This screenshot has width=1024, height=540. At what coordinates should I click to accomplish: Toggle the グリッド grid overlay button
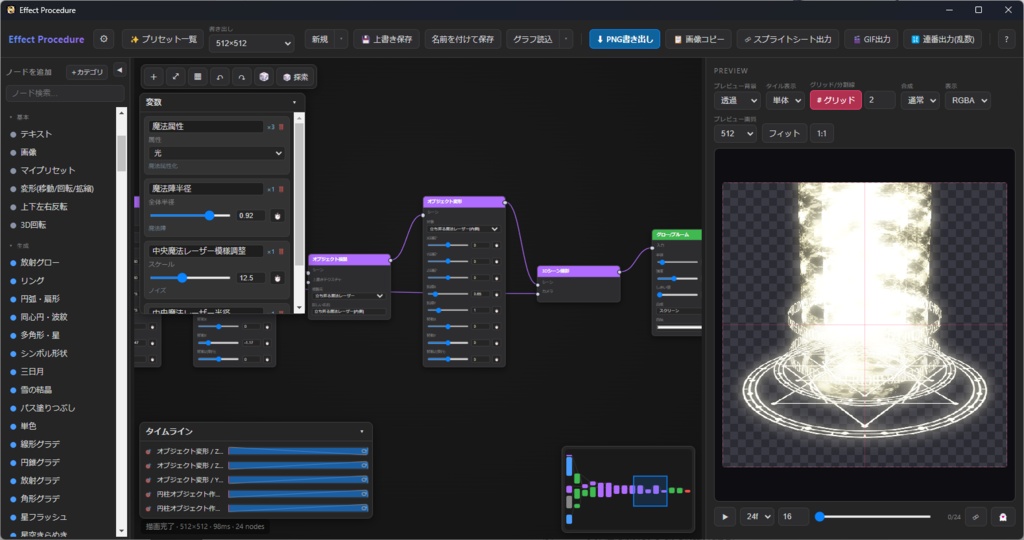coord(835,100)
